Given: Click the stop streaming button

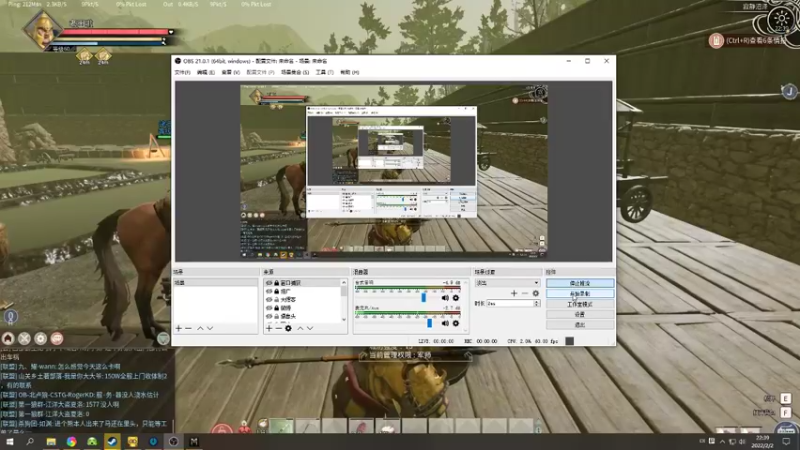Looking at the screenshot, I should pos(580,283).
